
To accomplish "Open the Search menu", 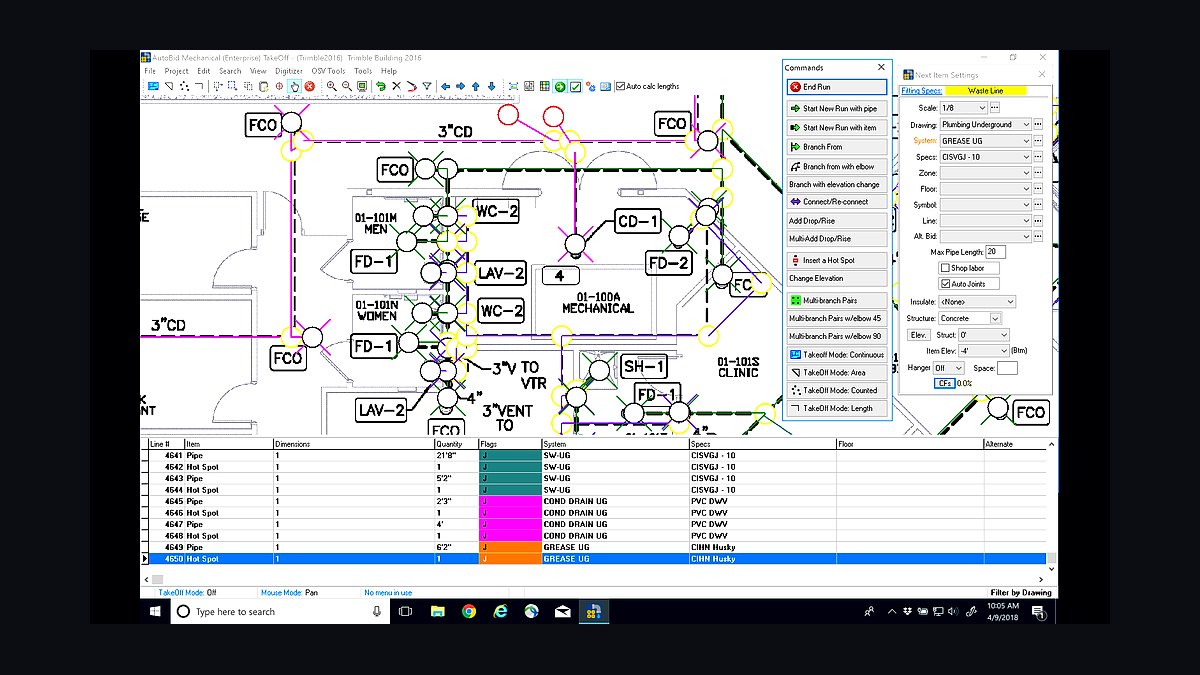I will [x=230, y=71].
